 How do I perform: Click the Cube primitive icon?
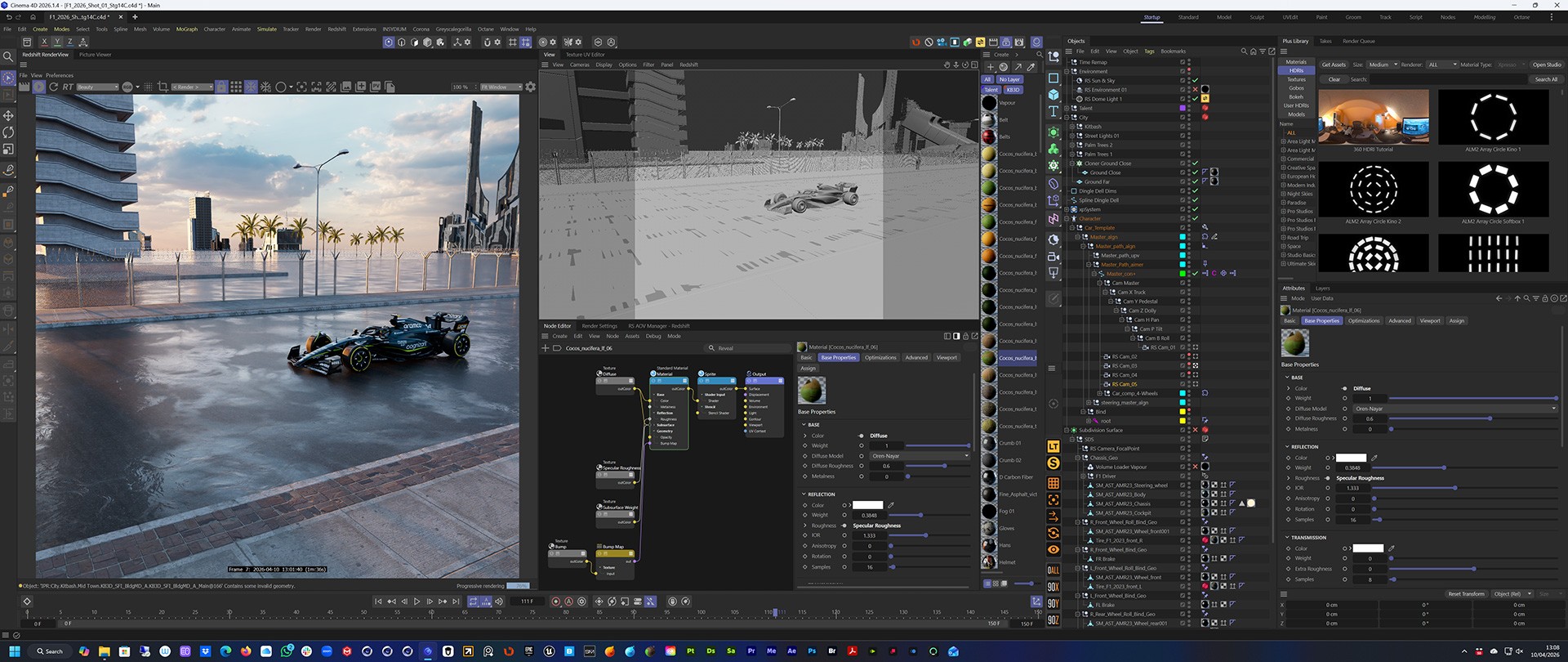click(x=1053, y=95)
